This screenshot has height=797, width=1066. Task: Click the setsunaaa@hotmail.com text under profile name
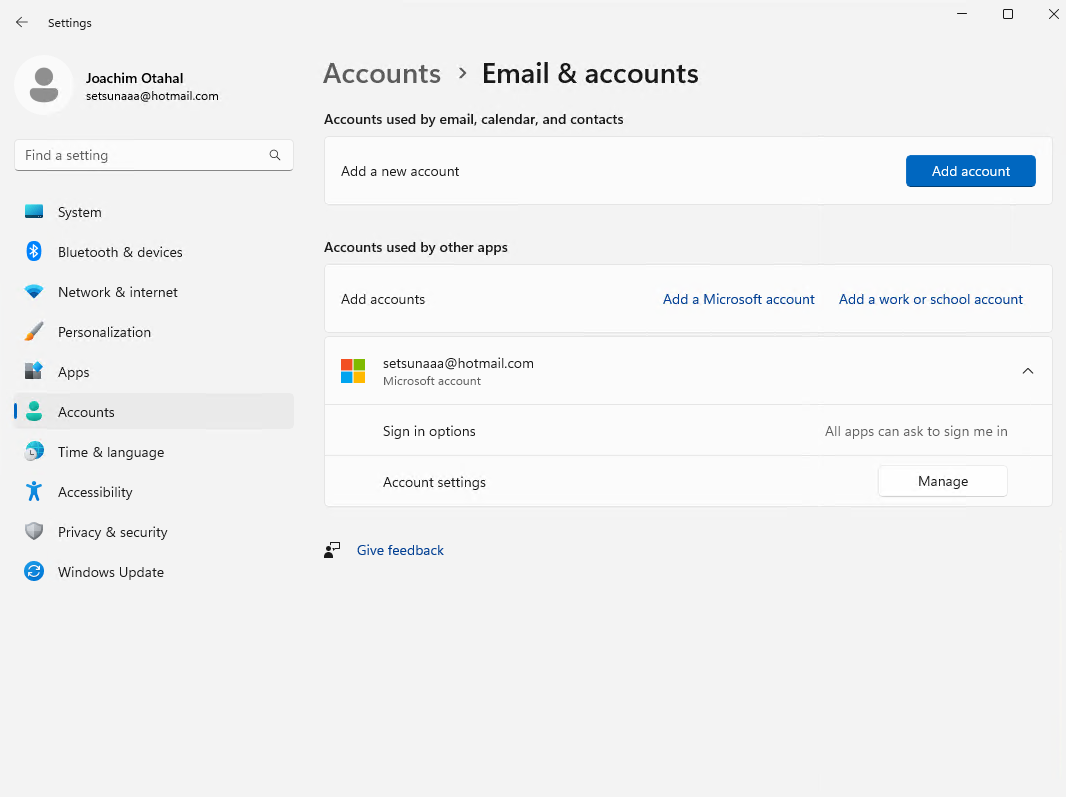(152, 96)
